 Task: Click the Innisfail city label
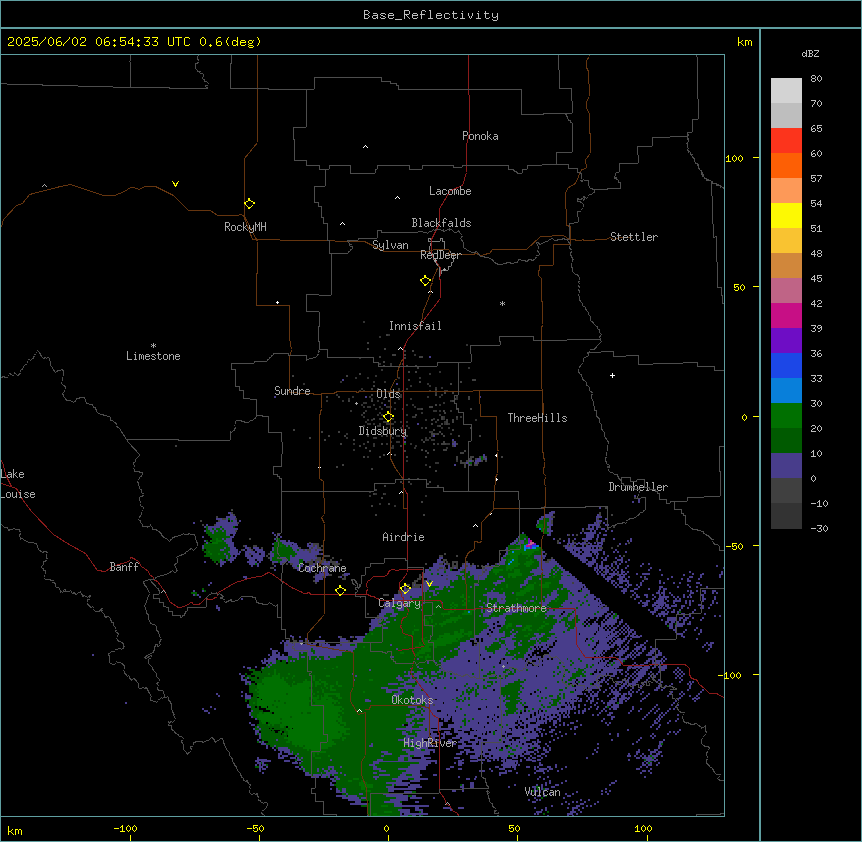(x=415, y=326)
